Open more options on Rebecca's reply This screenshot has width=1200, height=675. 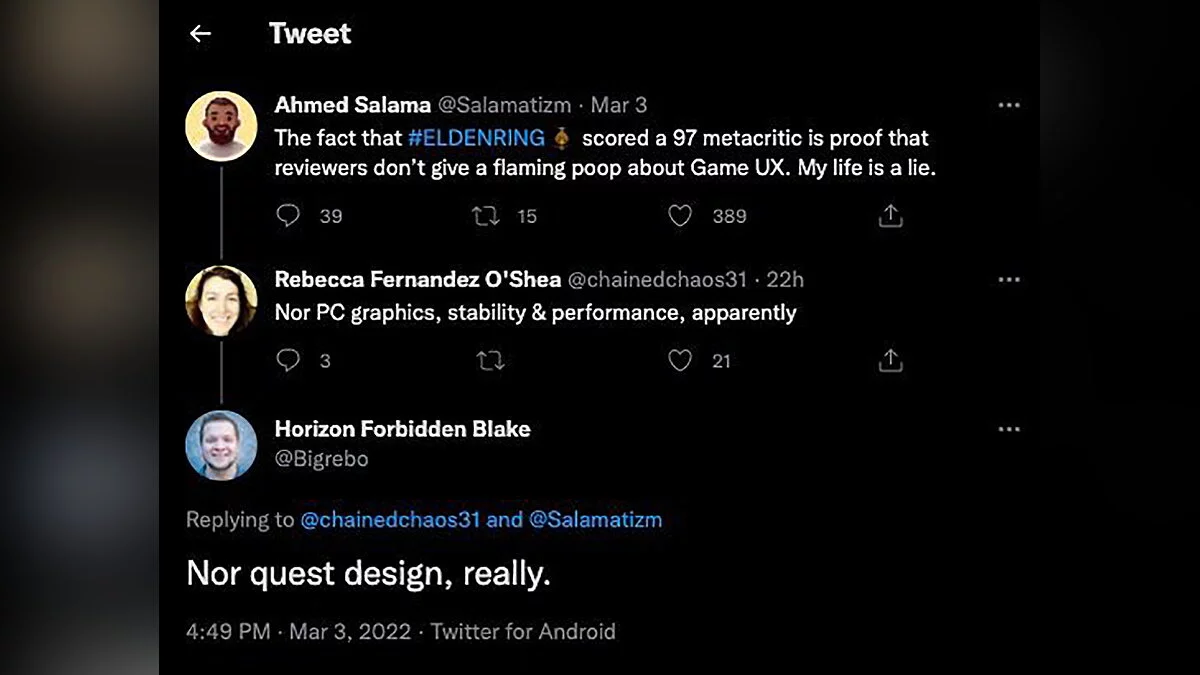click(1009, 280)
